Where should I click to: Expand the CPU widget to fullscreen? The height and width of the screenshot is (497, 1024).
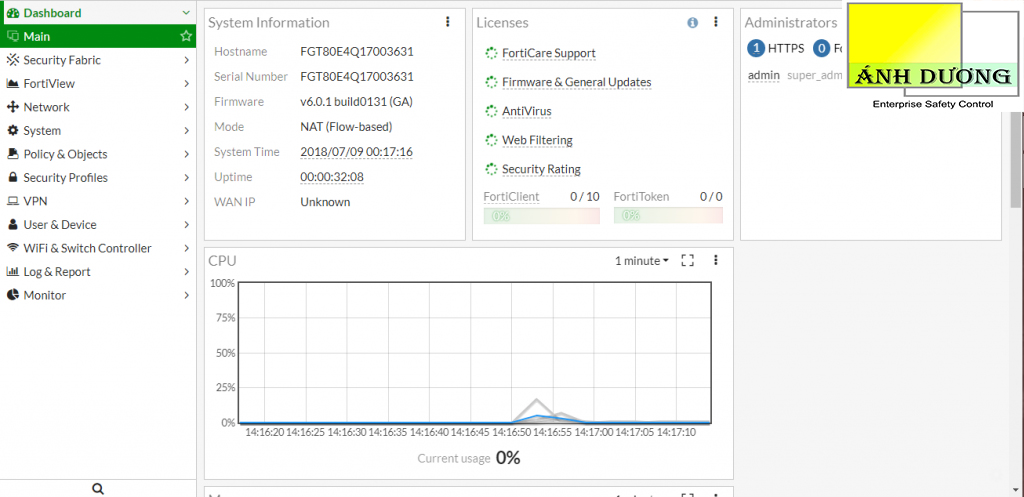[687, 261]
